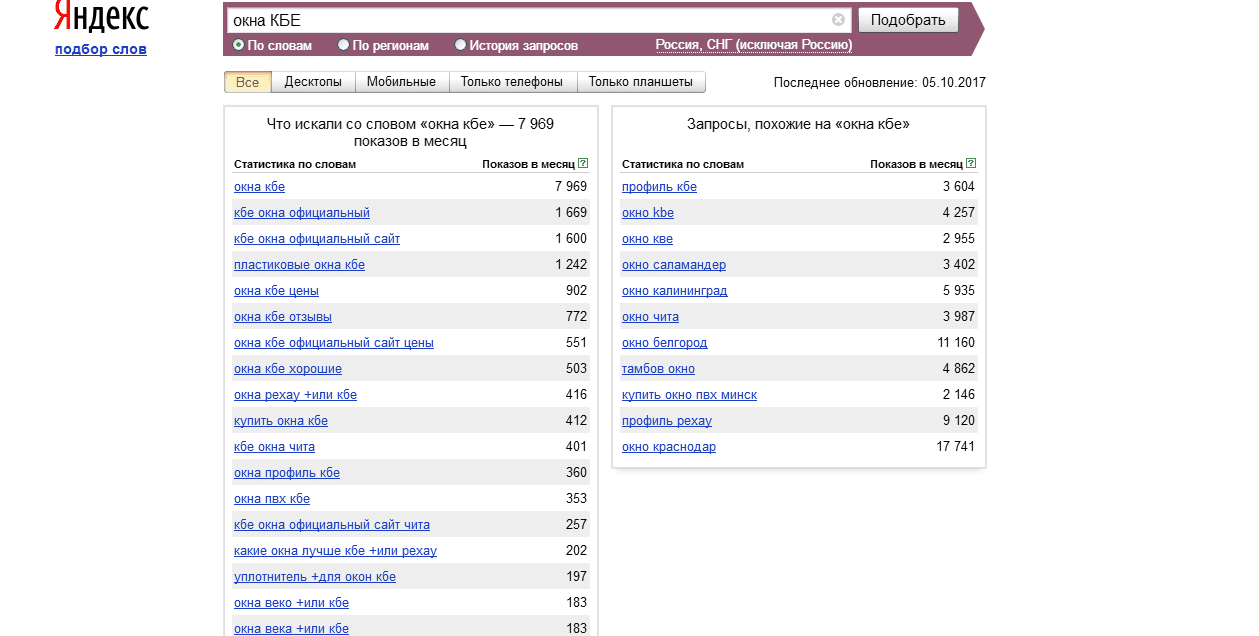Open the 'профиль рехау' similar query
The height and width of the screenshot is (636, 1259).
click(x=666, y=421)
